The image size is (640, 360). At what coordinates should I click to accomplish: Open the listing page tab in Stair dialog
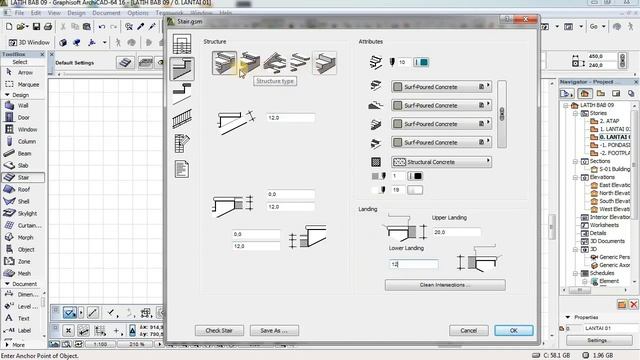click(x=182, y=169)
